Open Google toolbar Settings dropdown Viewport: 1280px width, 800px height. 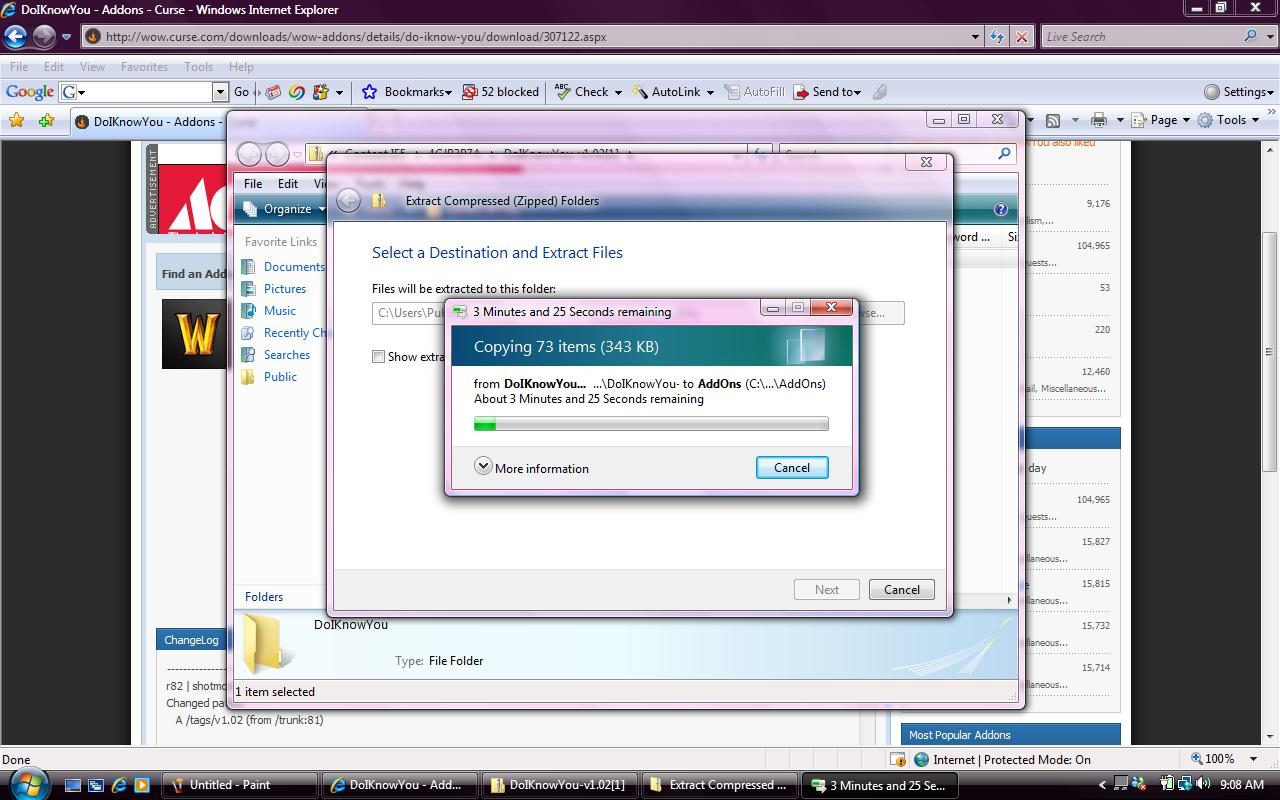click(1238, 91)
